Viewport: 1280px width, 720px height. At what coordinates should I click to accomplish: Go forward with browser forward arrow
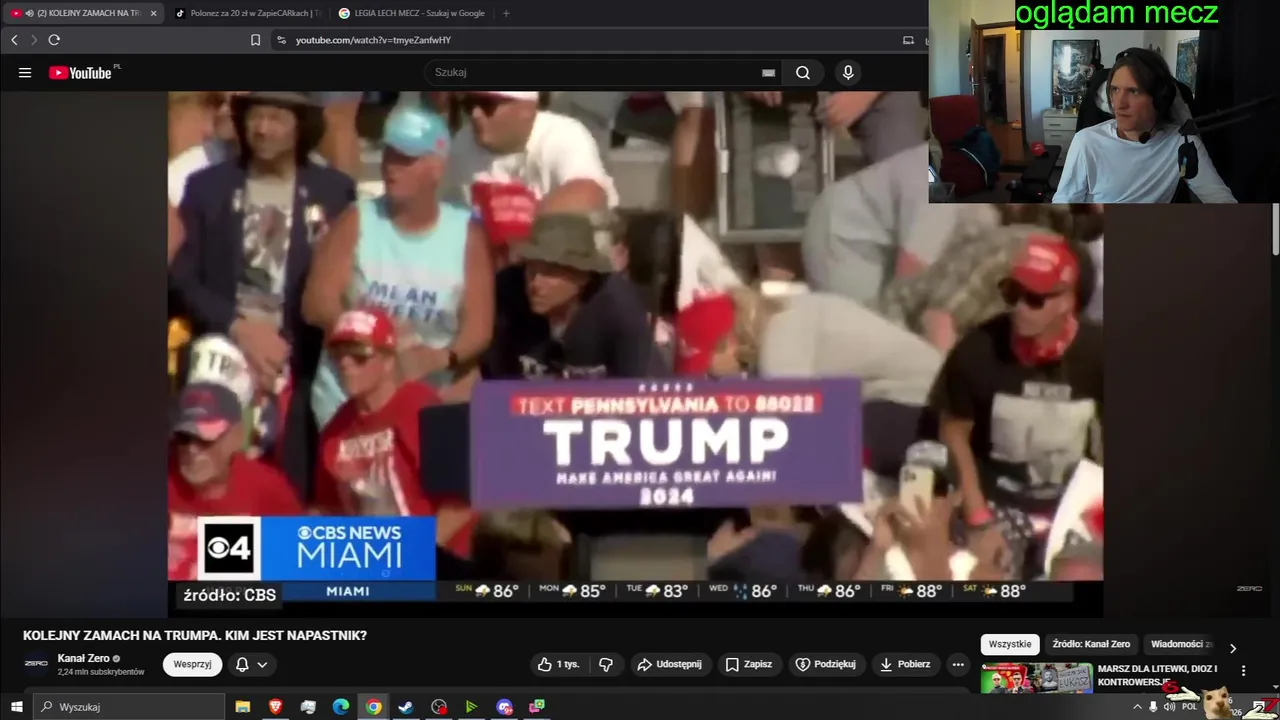click(33, 40)
